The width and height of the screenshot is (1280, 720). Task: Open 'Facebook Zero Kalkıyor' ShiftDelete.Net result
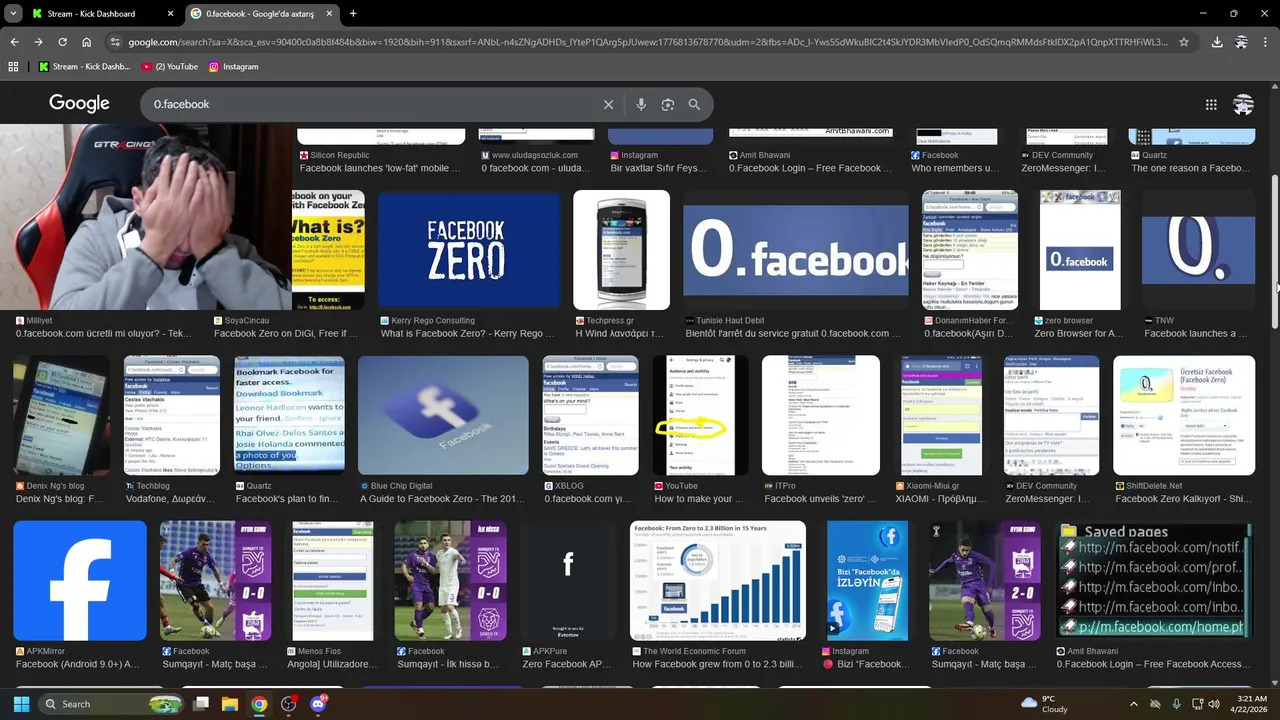coord(1184,499)
